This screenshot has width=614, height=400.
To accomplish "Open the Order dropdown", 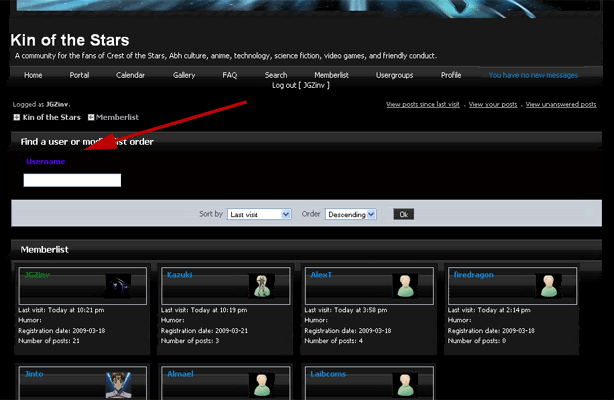I will (x=350, y=214).
